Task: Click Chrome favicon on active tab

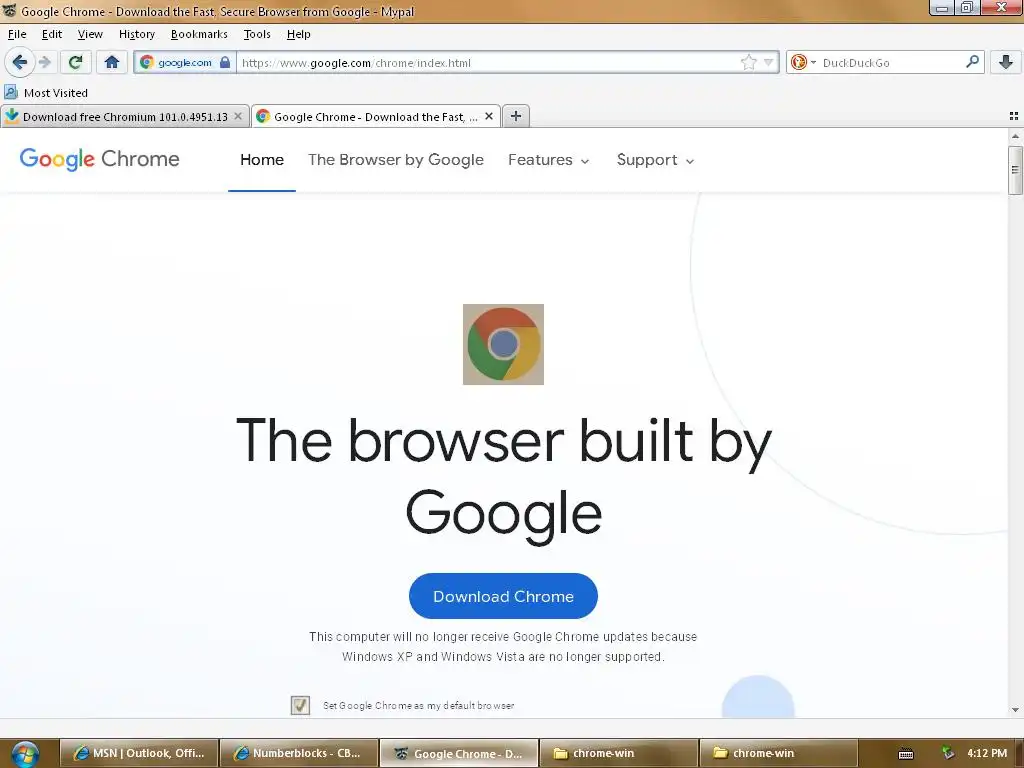Action: click(263, 116)
